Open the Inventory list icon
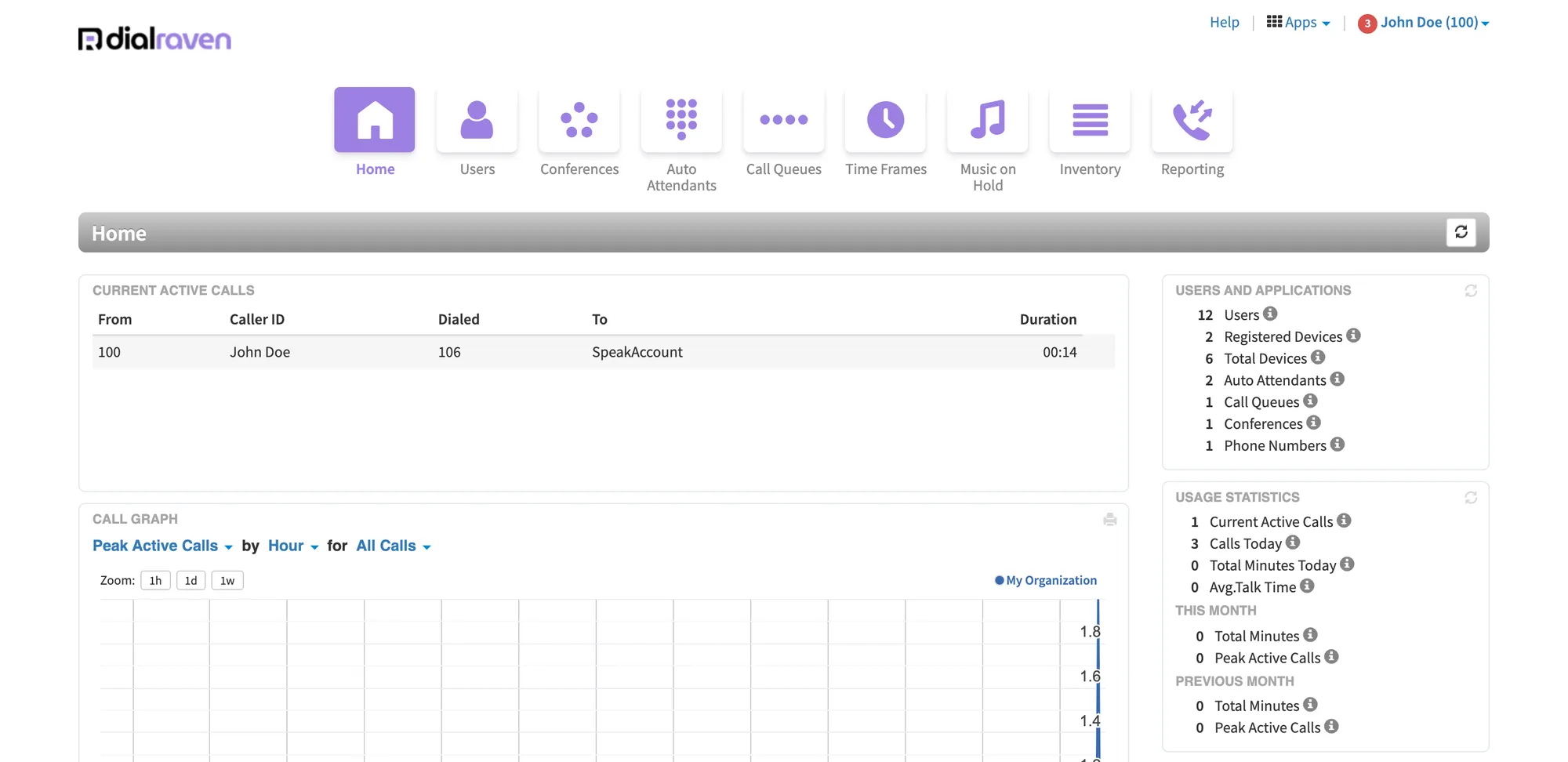1568x762 pixels. (x=1091, y=120)
